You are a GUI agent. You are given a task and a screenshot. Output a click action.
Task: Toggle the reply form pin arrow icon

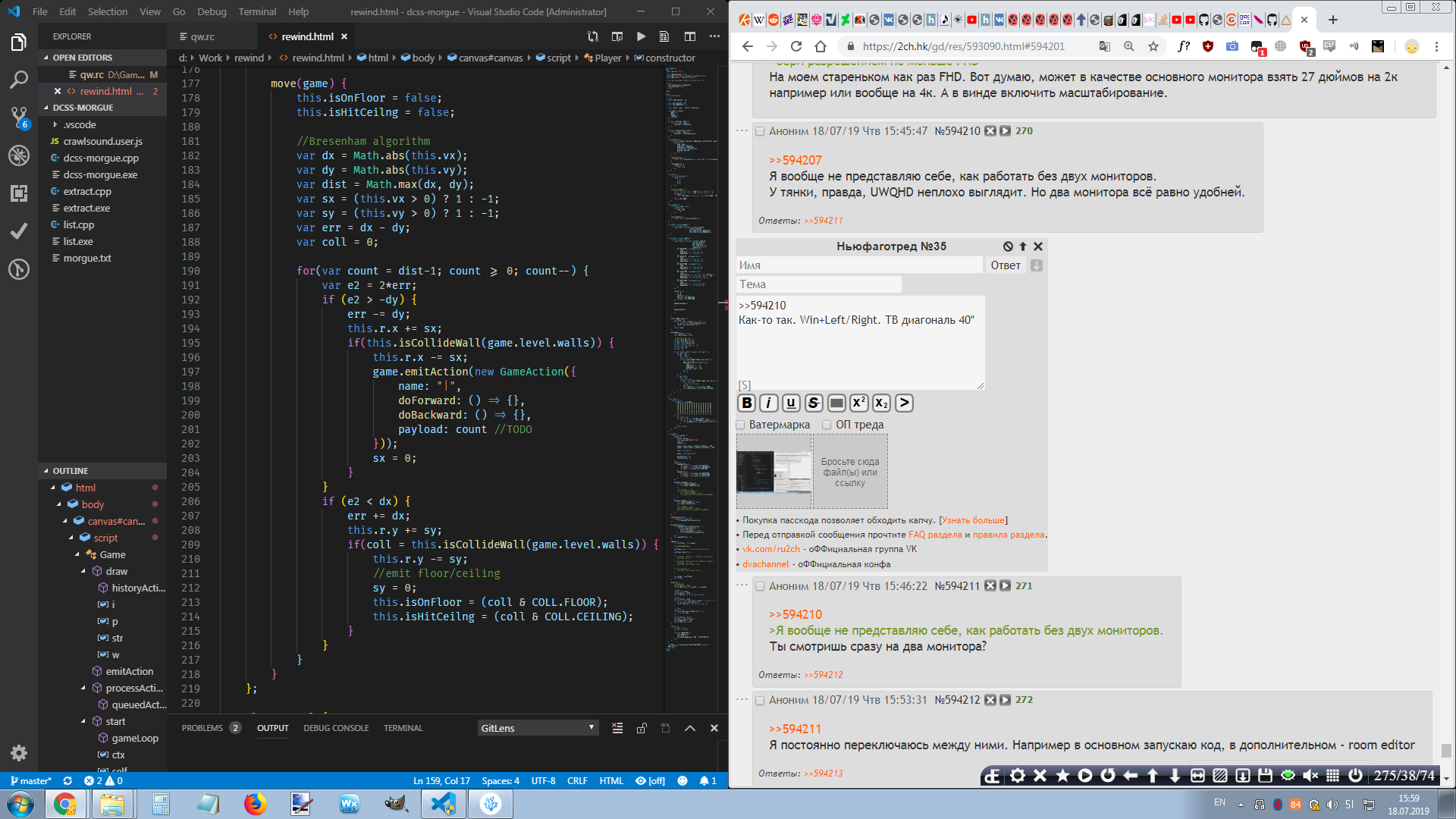coord(1023,246)
